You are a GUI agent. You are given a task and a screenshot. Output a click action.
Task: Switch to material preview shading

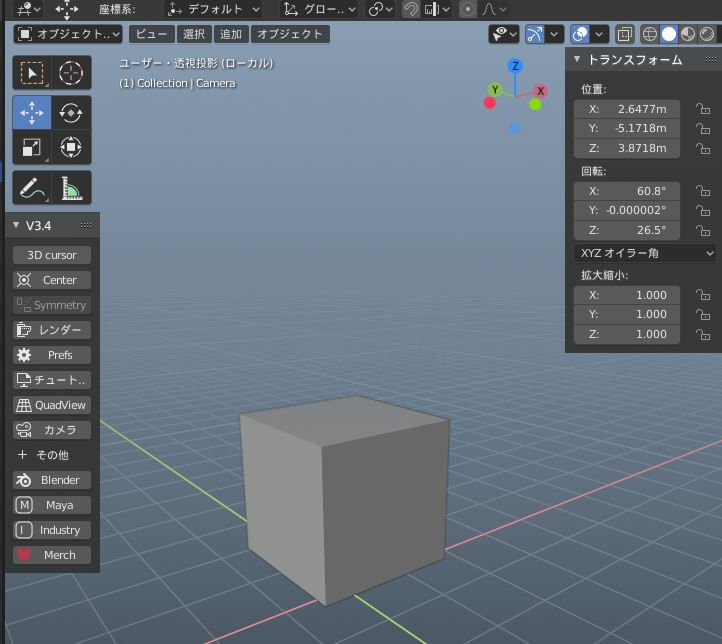(687, 34)
